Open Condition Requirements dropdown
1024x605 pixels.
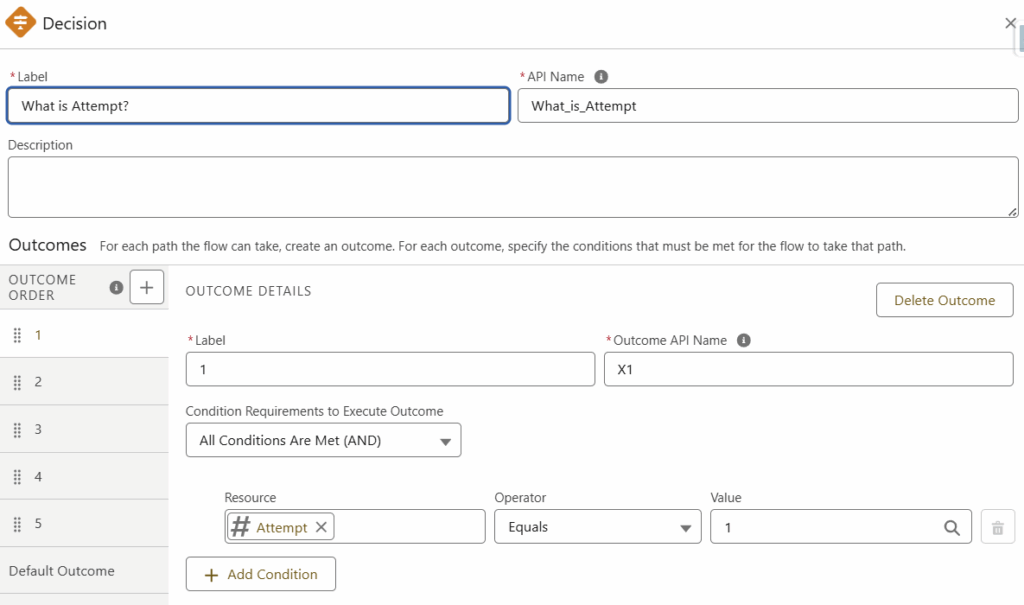tap(323, 440)
